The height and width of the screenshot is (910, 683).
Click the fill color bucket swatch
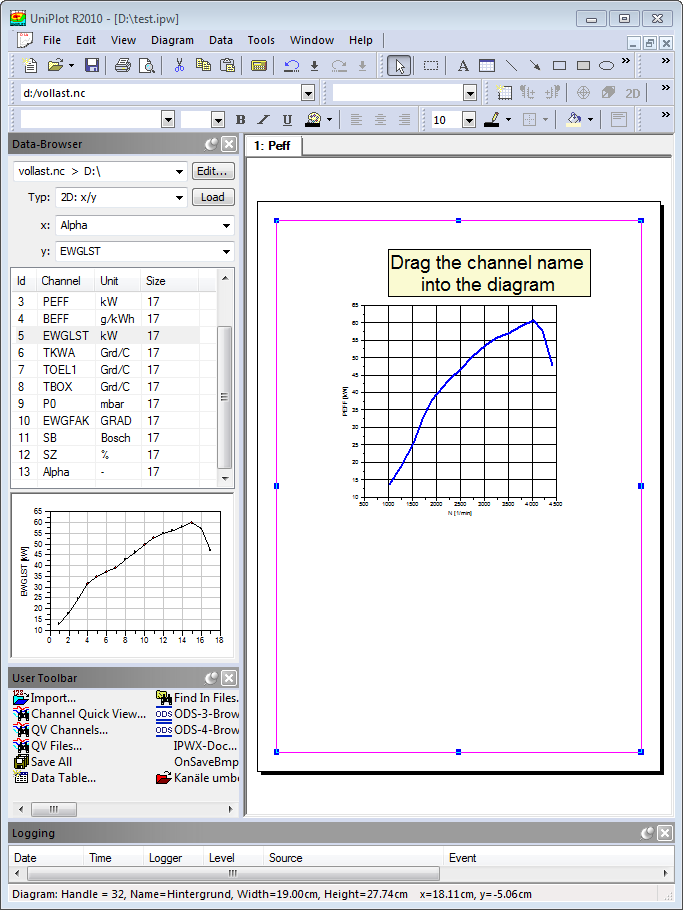pyautogui.click(x=573, y=120)
